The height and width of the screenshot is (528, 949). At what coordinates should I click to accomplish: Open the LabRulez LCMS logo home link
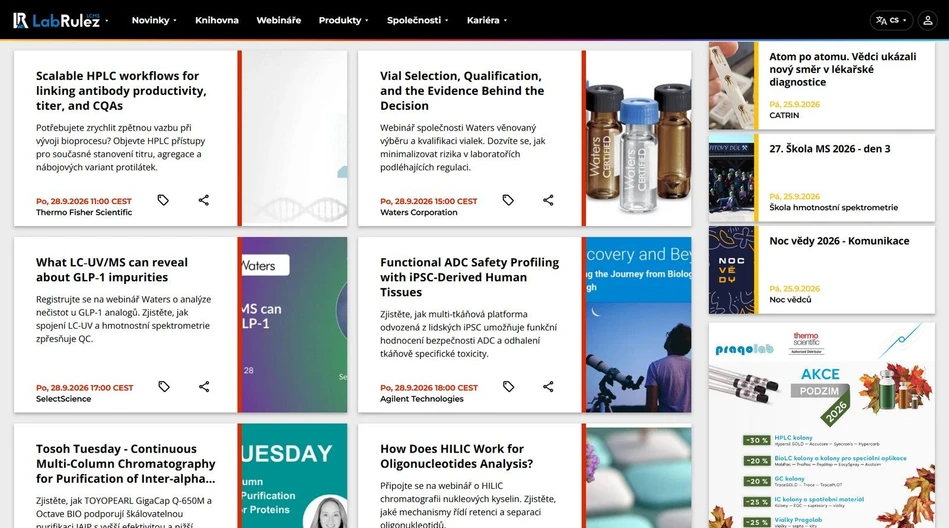click(x=56, y=20)
